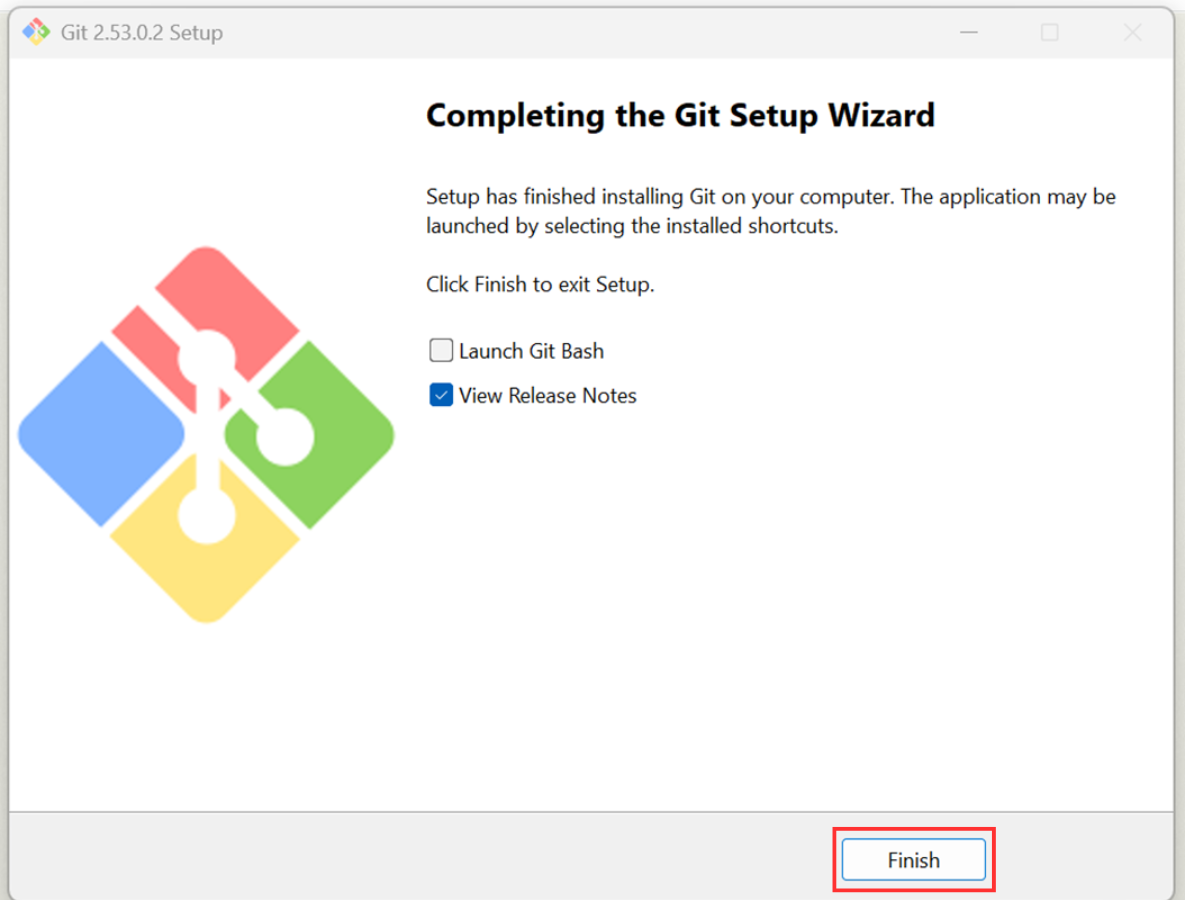Screen dimensions: 1200x900
Task: Click the View Release Notes label text
Action: click(547, 396)
